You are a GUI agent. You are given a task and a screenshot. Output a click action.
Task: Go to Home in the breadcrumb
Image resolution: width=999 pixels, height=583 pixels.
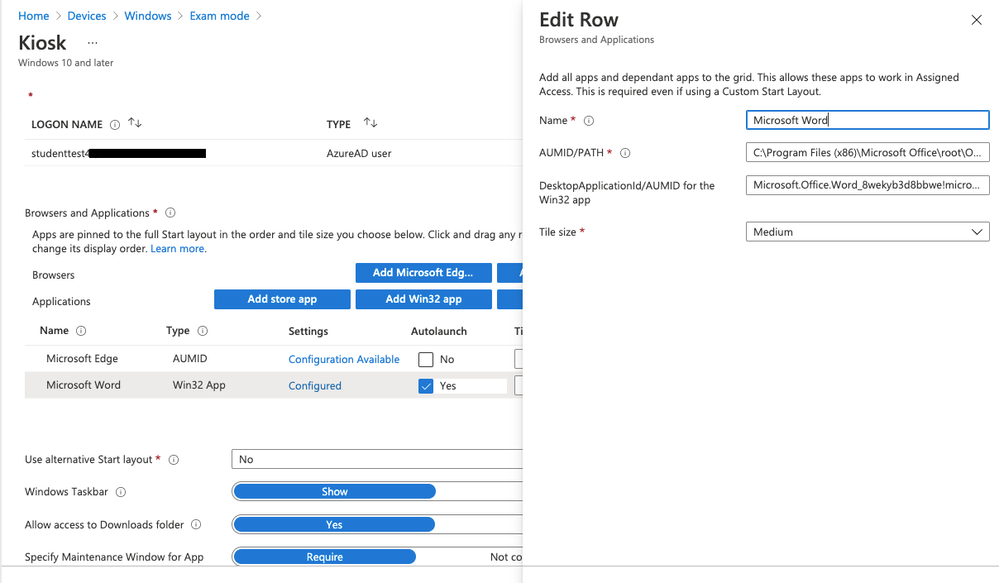[x=33, y=16]
